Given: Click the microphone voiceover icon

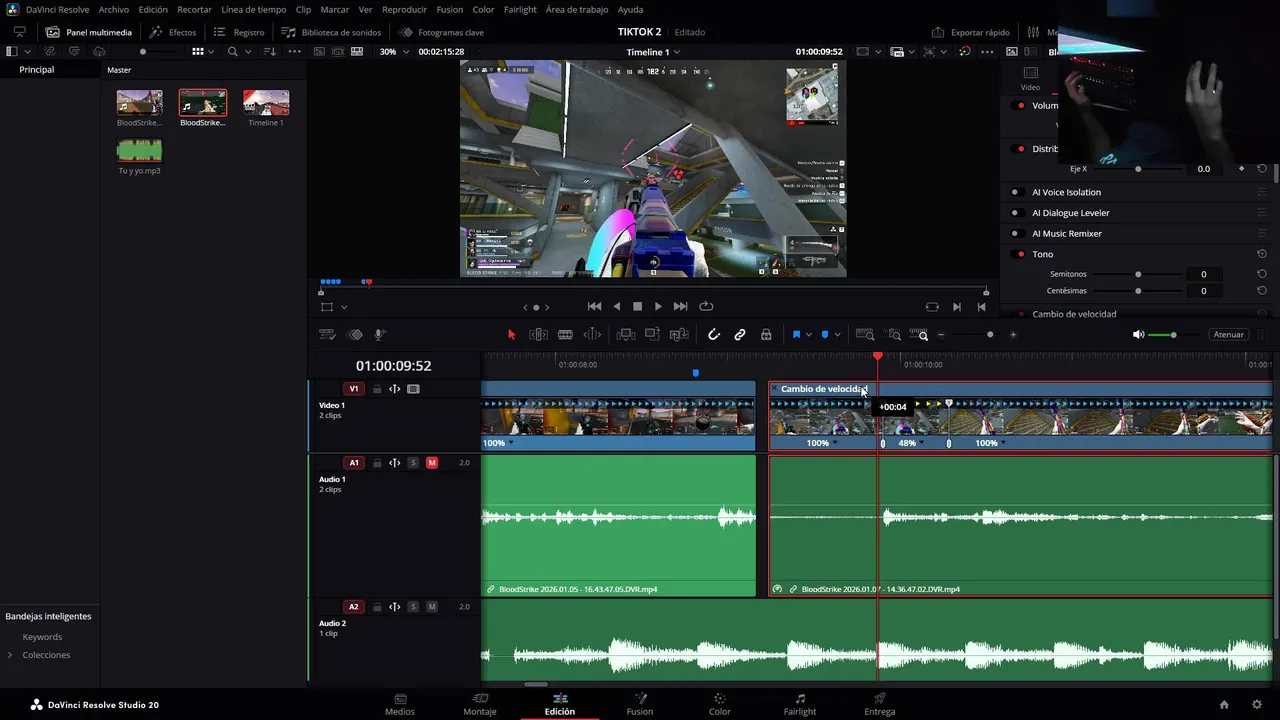Looking at the screenshot, I should [380, 335].
